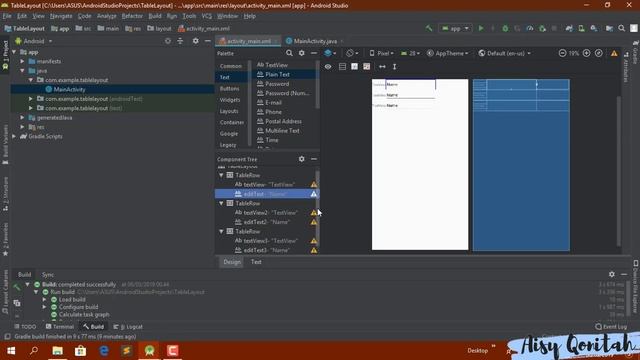Select Postal Address in the Palette
The height and width of the screenshot is (360, 640).
pyautogui.click(x=283, y=121)
